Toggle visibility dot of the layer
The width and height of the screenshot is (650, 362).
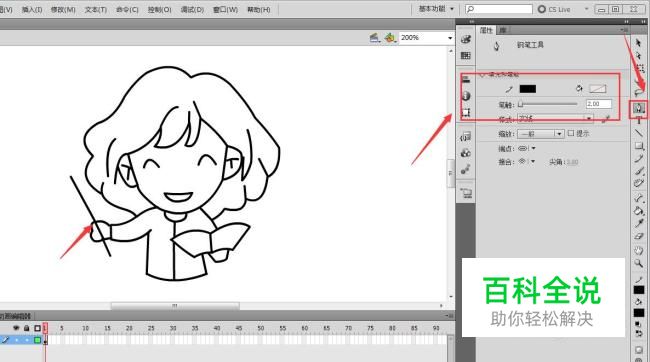[17, 340]
